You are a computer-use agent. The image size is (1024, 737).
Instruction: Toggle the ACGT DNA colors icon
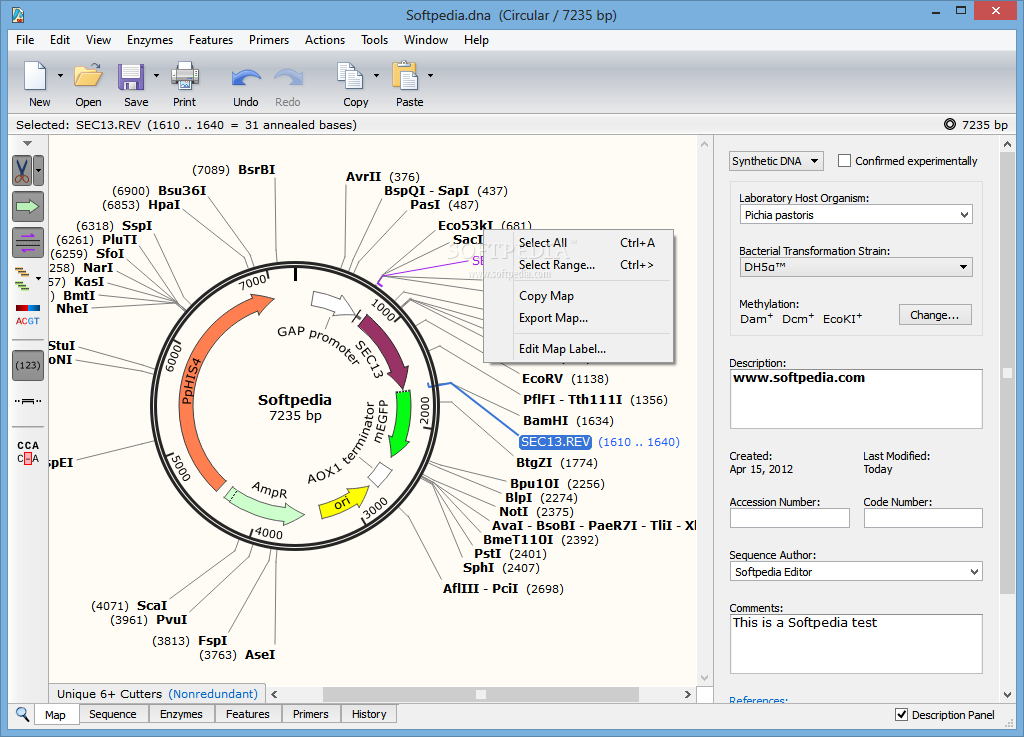point(27,314)
